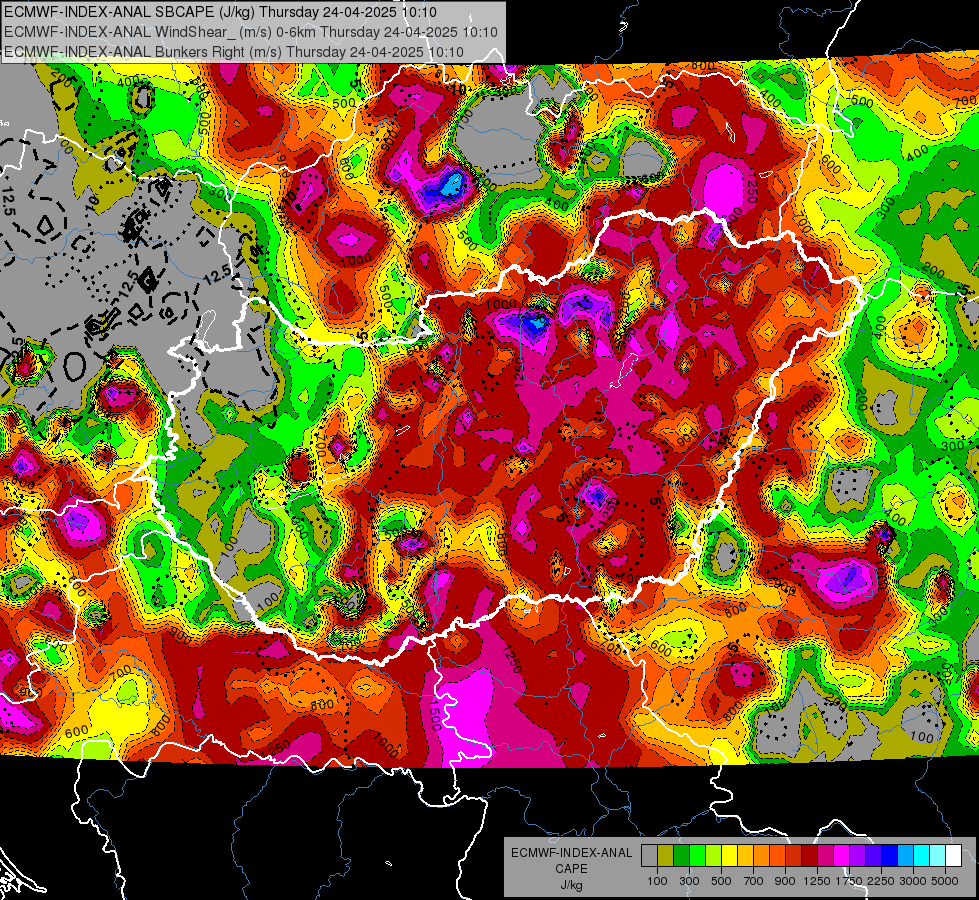Viewport: 979px width, 900px height.
Task: Click the legend label 700
Action: tap(754, 881)
